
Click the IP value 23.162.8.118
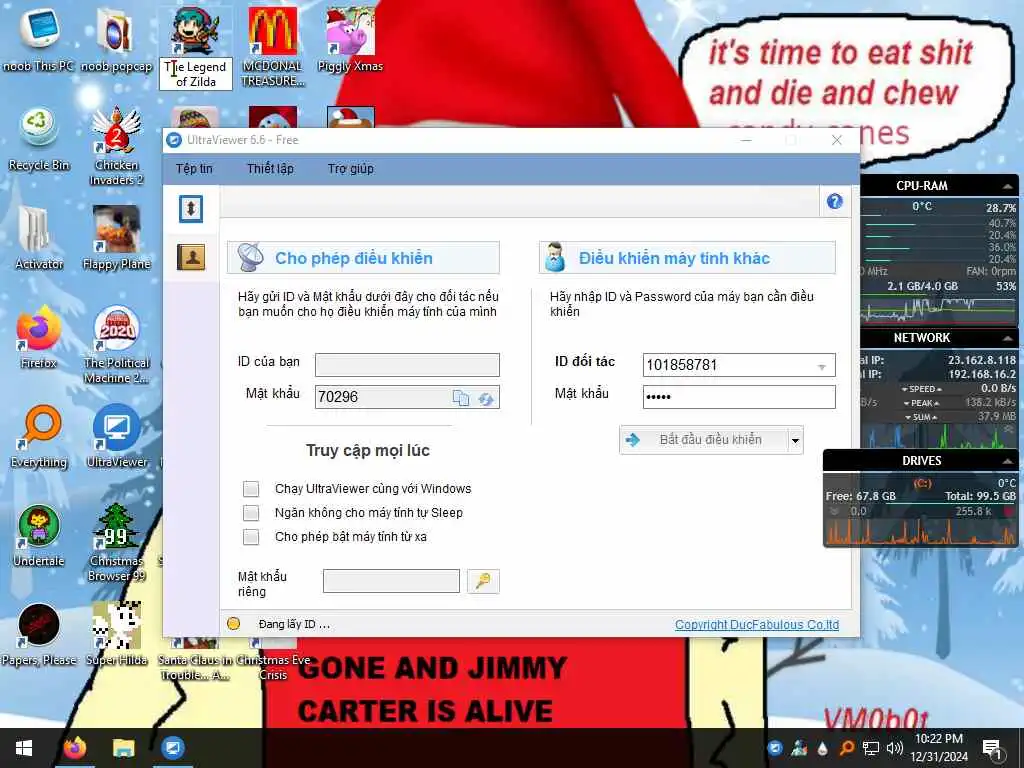pos(982,360)
